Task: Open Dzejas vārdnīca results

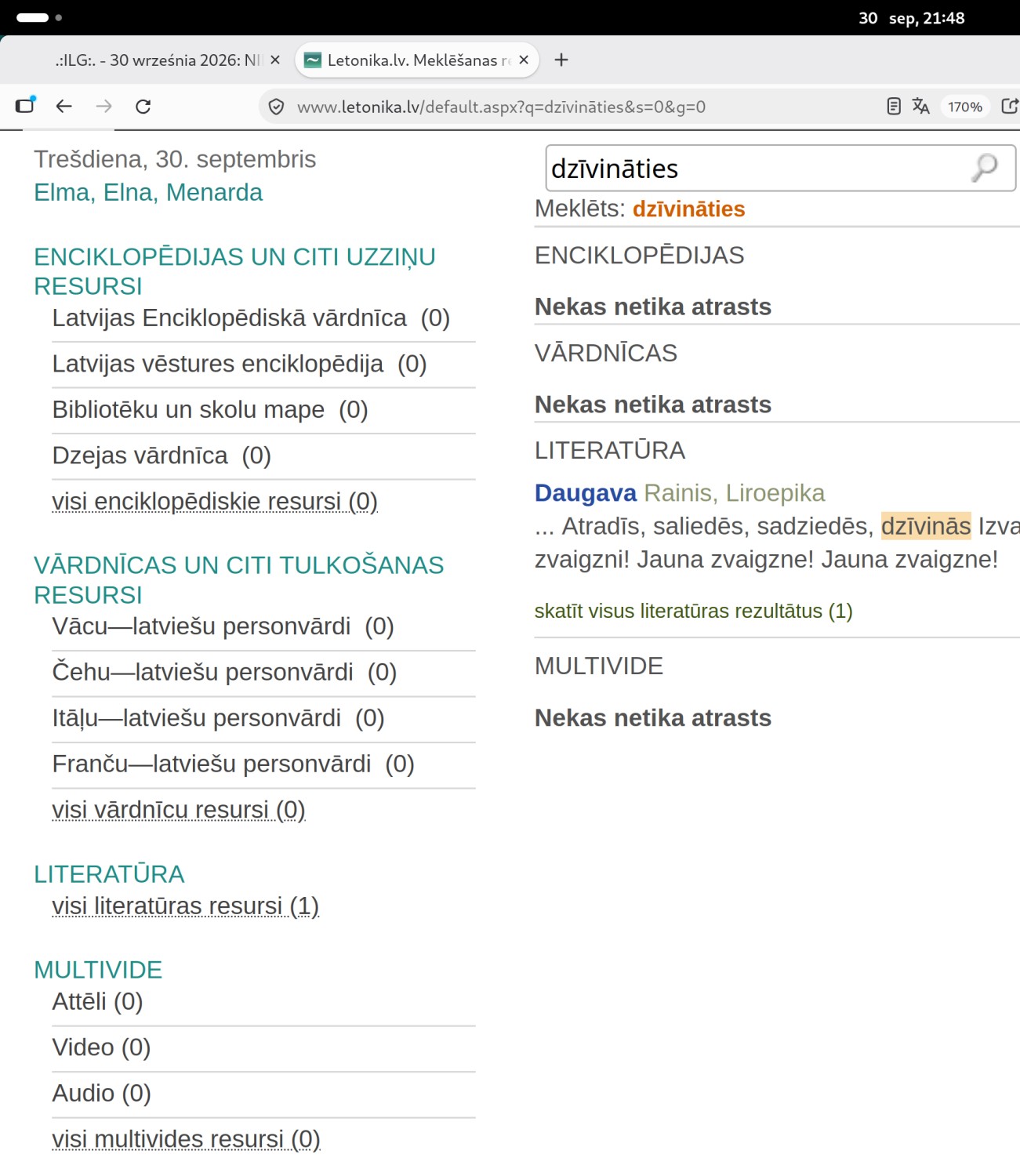Action: (x=162, y=456)
